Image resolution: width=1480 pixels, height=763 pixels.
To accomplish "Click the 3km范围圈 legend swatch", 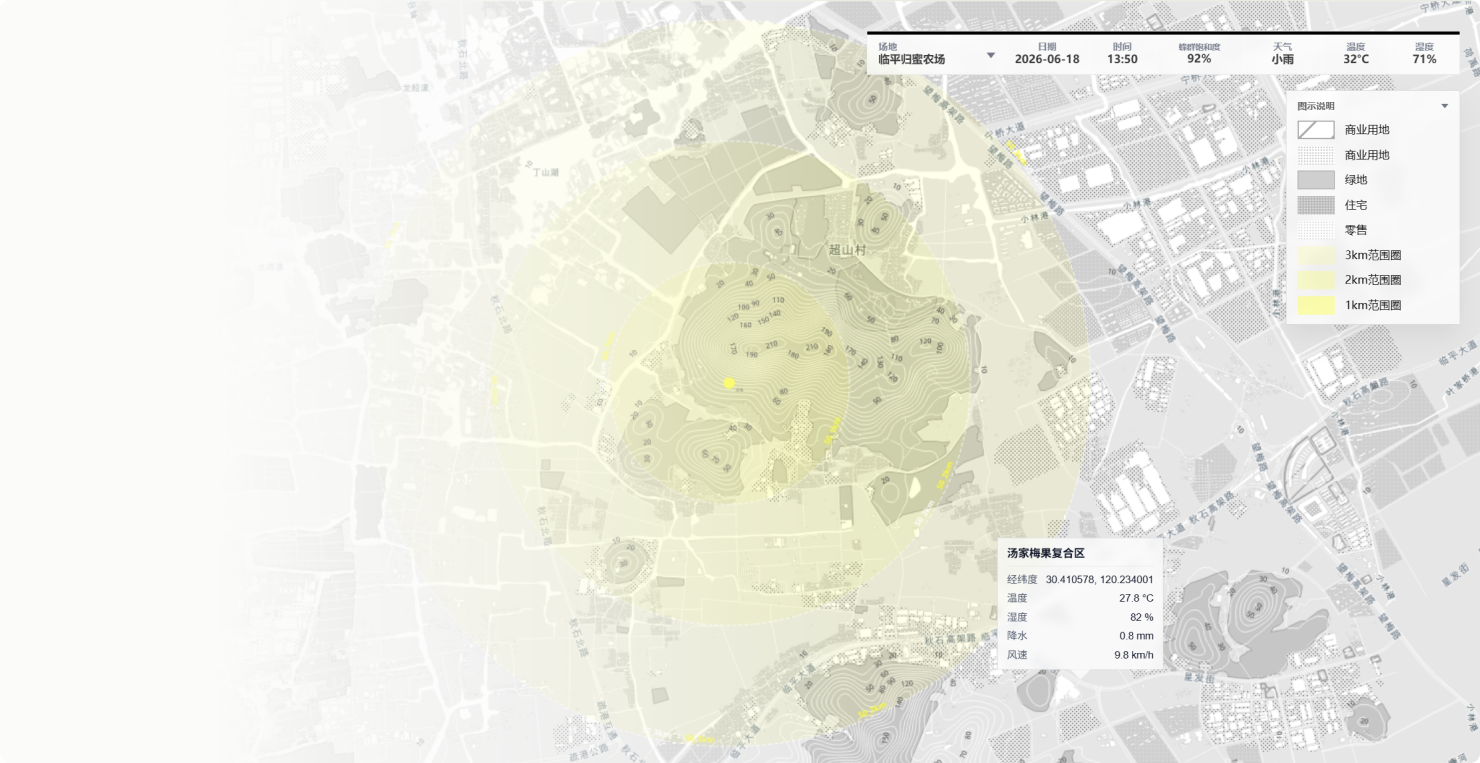I will [1316, 255].
